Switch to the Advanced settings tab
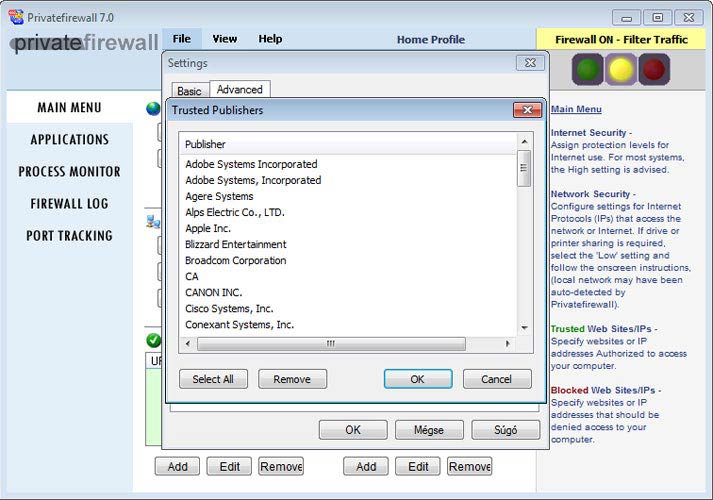Viewport: 713px width, 500px height. (x=240, y=90)
